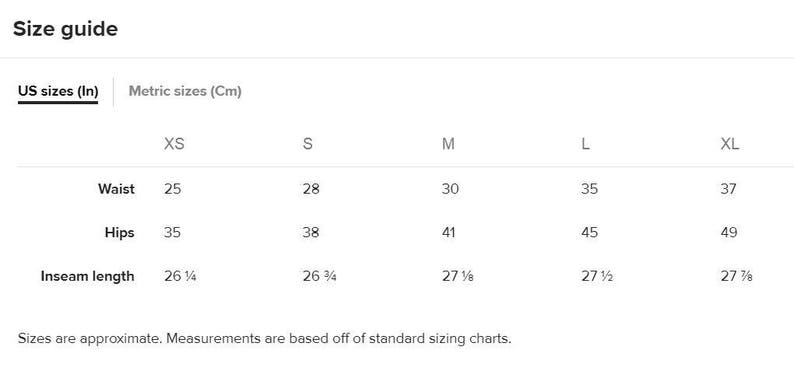The image size is (794, 371).
Task: Click the XS size column header
Action: tap(174, 144)
